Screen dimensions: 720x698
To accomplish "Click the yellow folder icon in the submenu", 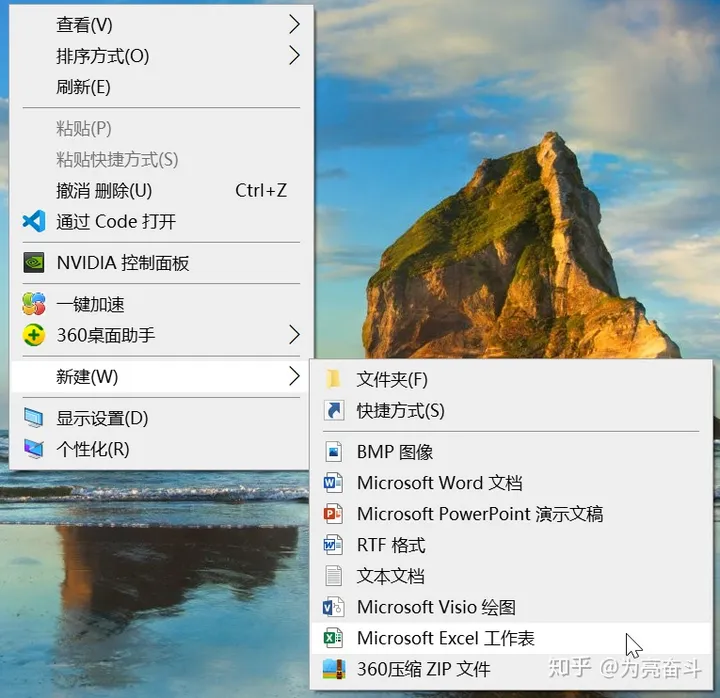I will 333,379.
